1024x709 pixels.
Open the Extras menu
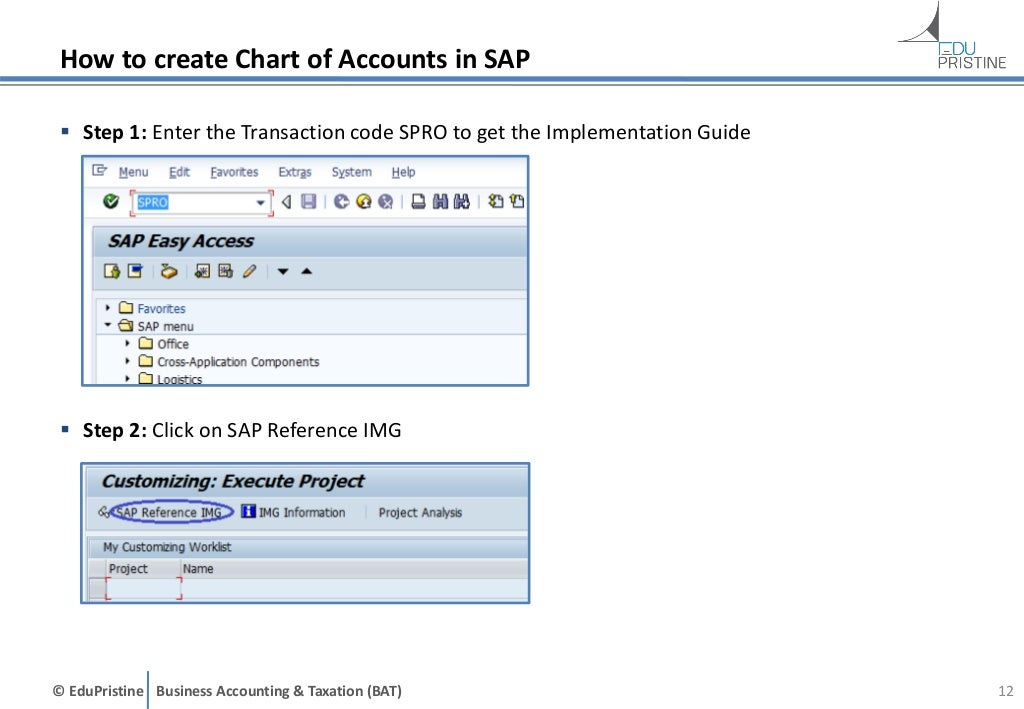coord(295,172)
